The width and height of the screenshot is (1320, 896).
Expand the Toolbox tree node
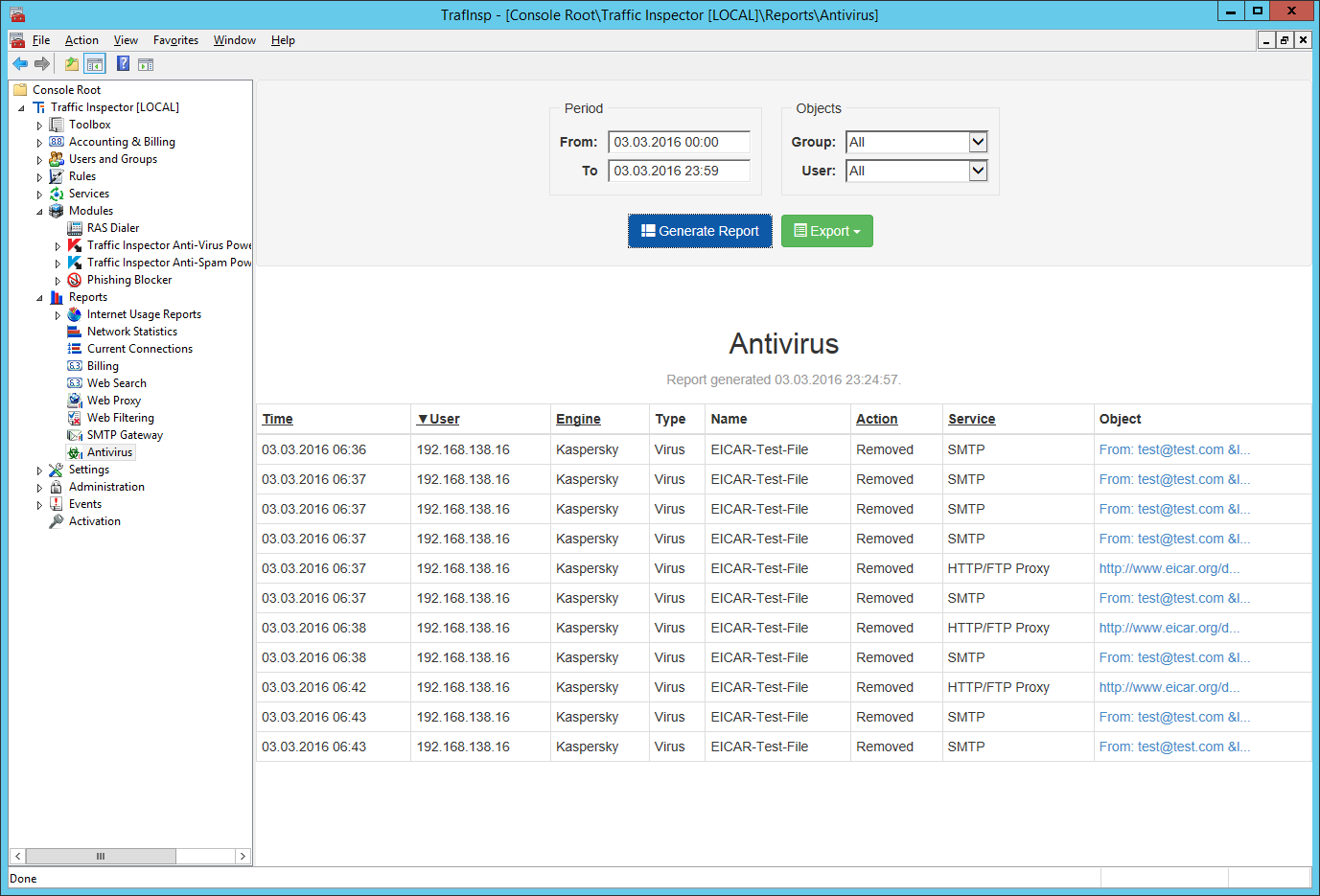(39, 126)
